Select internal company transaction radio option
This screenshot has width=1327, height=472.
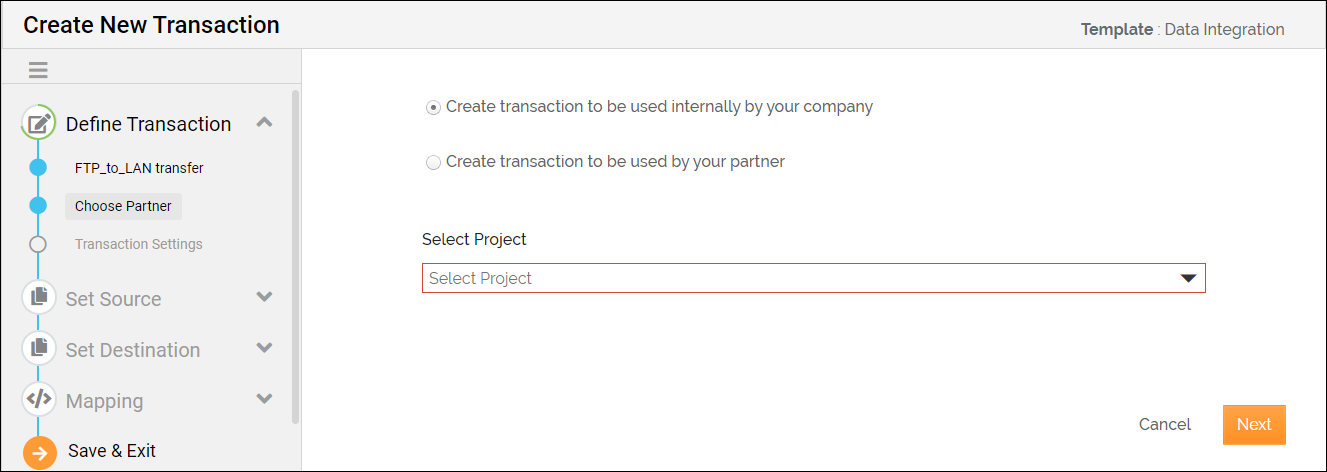433,107
